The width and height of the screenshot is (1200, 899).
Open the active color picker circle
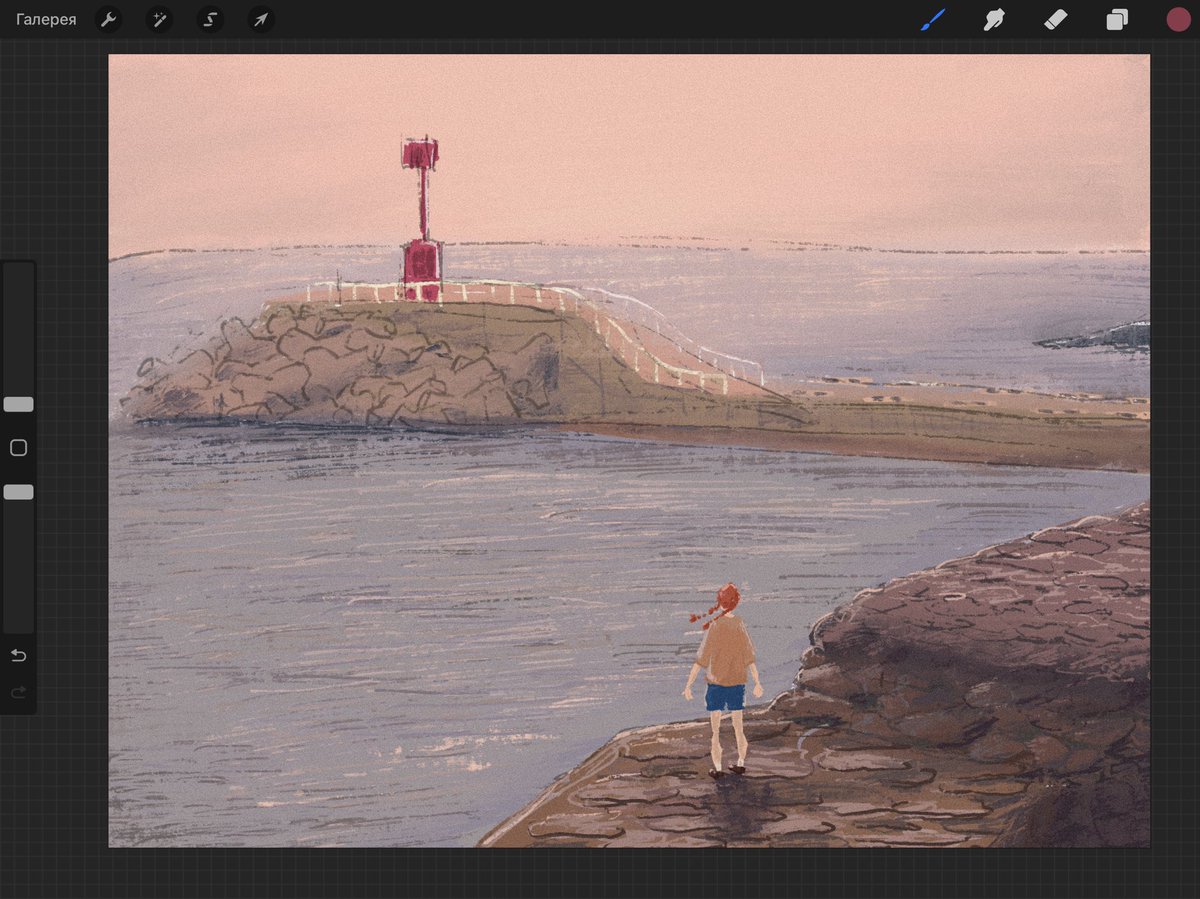[1178, 19]
